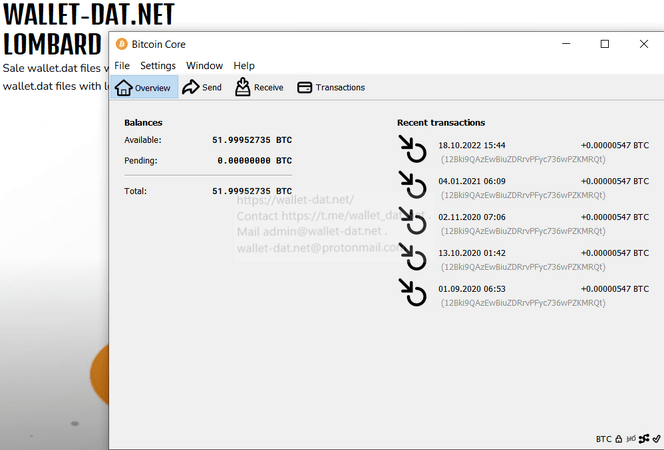This screenshot has height=450, width=664.
Task: Click the BTC unit selector in the status bar
Action: point(603,439)
